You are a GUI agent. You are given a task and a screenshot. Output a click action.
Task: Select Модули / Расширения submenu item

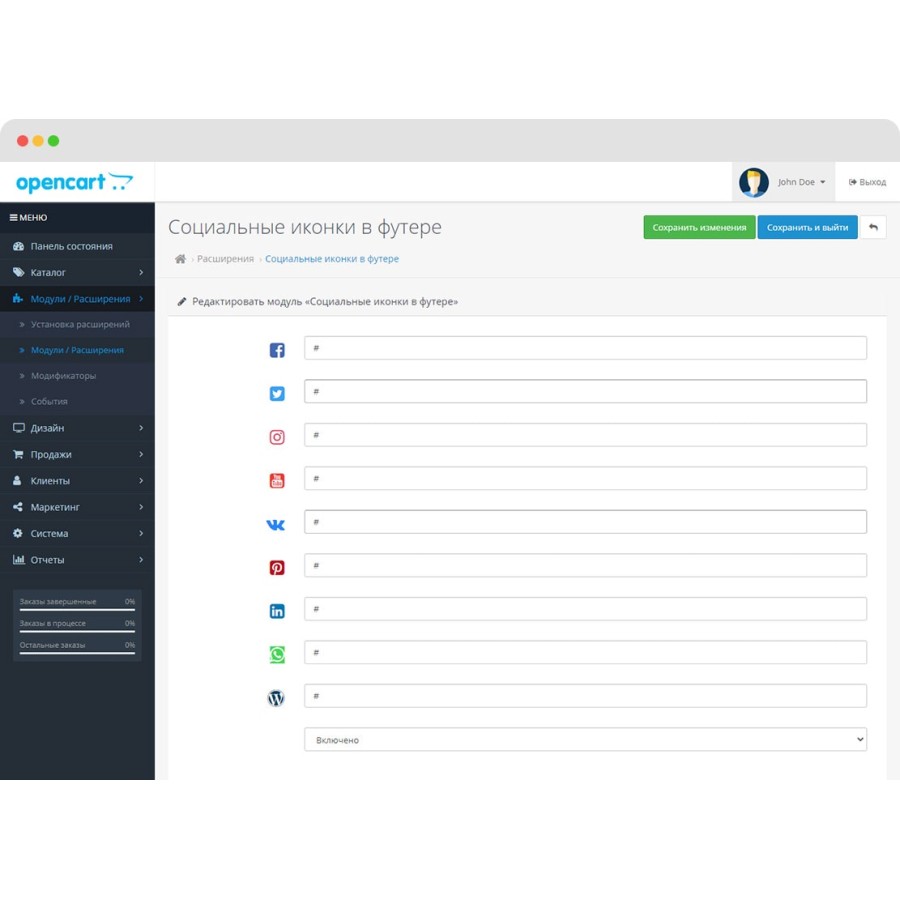point(77,350)
